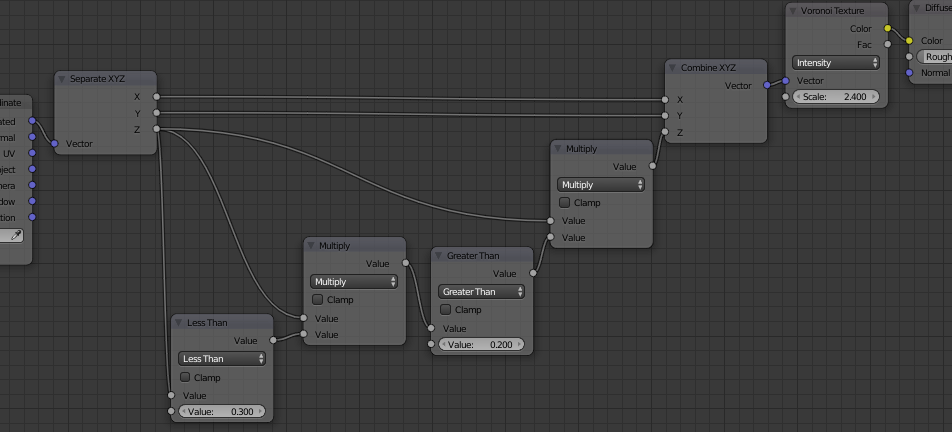This screenshot has height=432, width=952.
Task: Click the Value 0.300 field in Less Than
Action: click(x=222, y=411)
